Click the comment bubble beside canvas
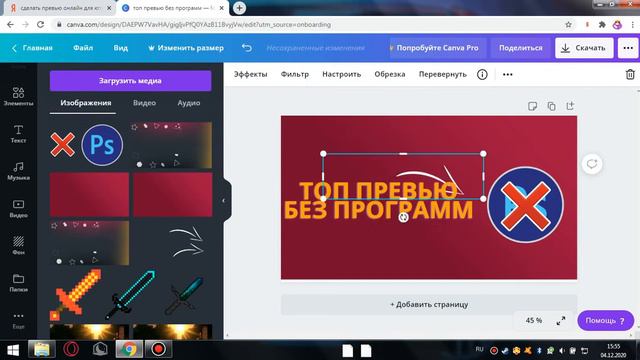 [592, 164]
